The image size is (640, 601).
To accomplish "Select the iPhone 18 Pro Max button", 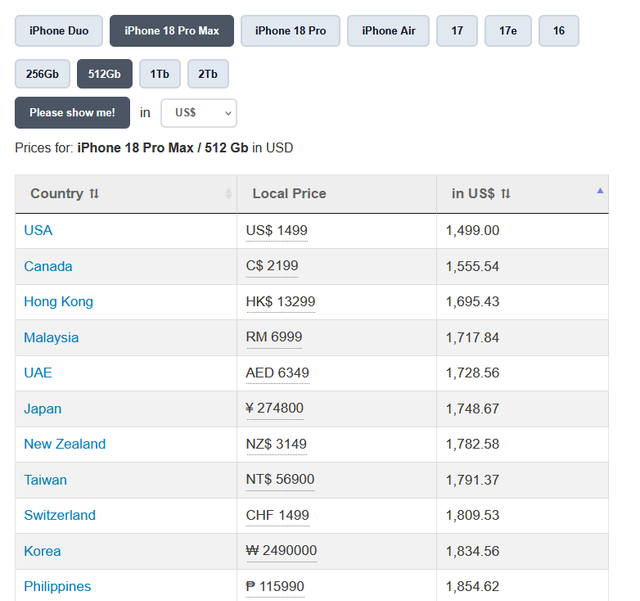I will coord(172,31).
